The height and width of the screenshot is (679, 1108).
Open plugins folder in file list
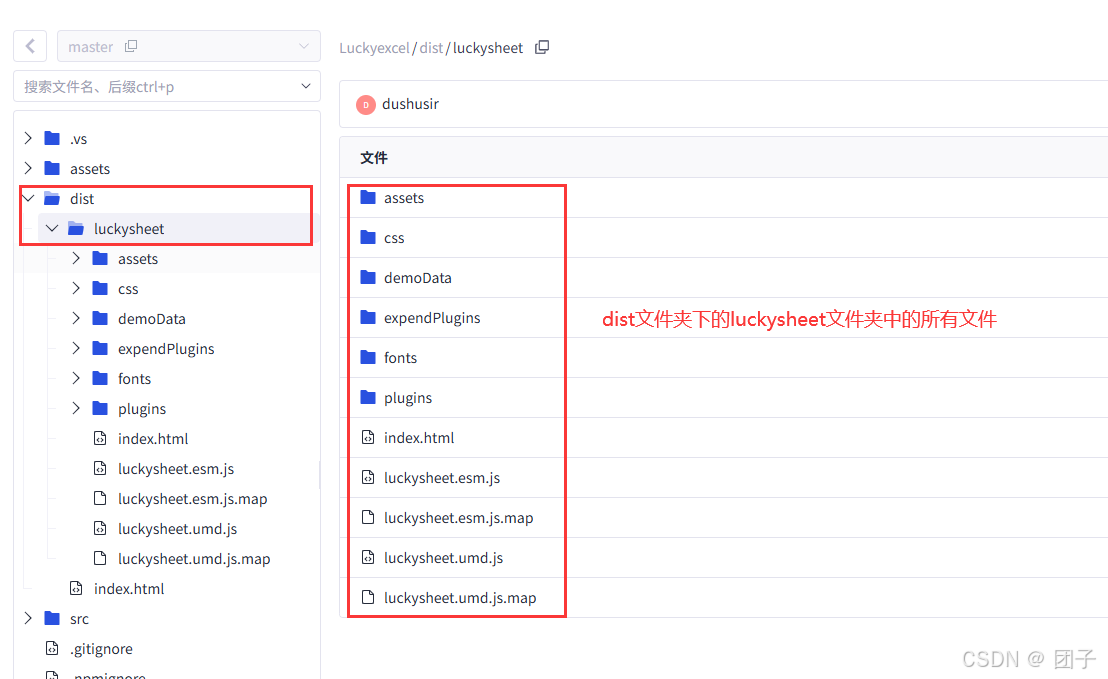click(408, 398)
